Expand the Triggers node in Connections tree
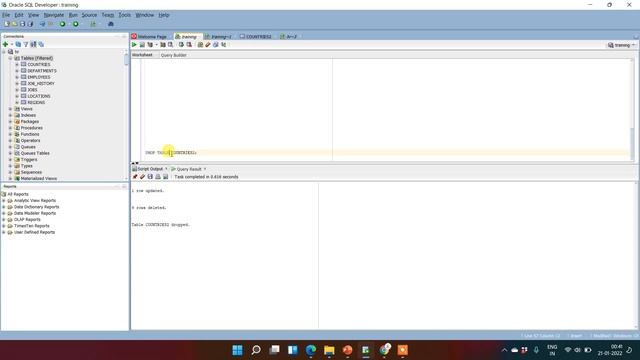This screenshot has width=640, height=360. click(x=11, y=160)
